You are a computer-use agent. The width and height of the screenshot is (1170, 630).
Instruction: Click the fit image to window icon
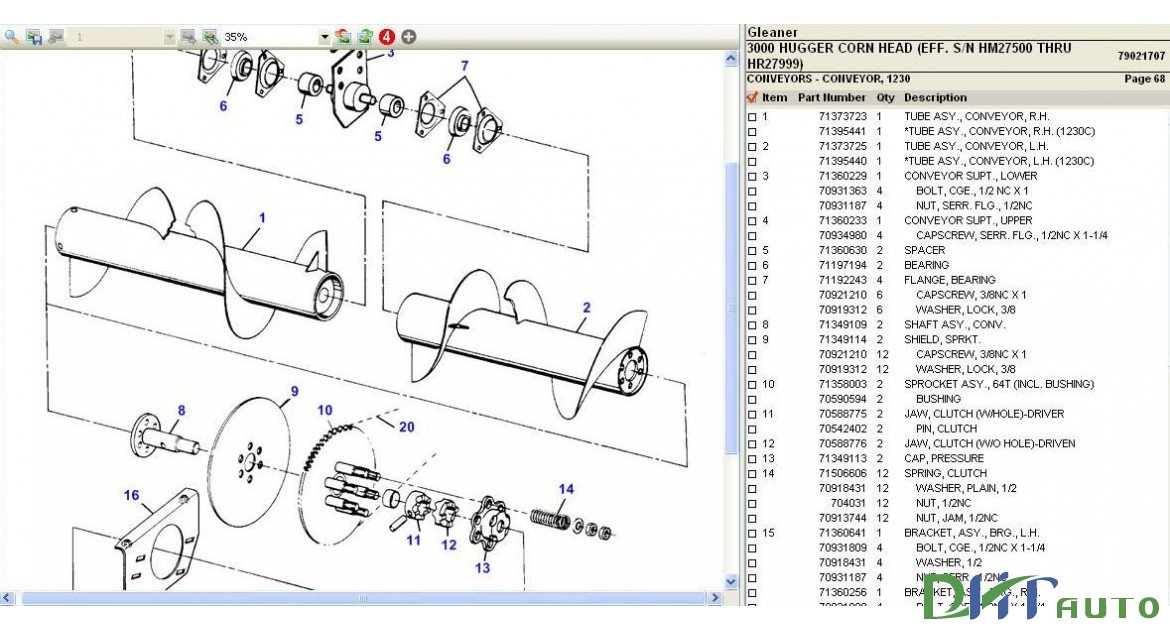click(x=210, y=36)
